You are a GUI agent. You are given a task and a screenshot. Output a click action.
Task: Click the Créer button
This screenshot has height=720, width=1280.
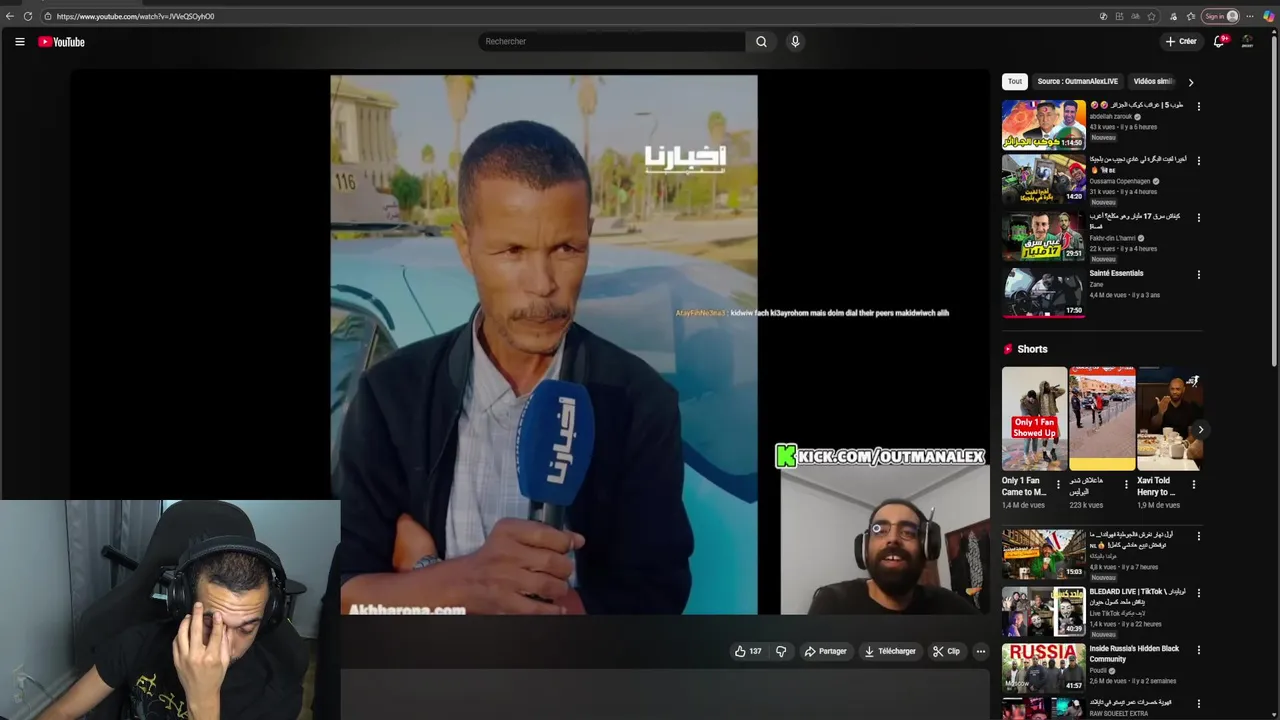1181,42
